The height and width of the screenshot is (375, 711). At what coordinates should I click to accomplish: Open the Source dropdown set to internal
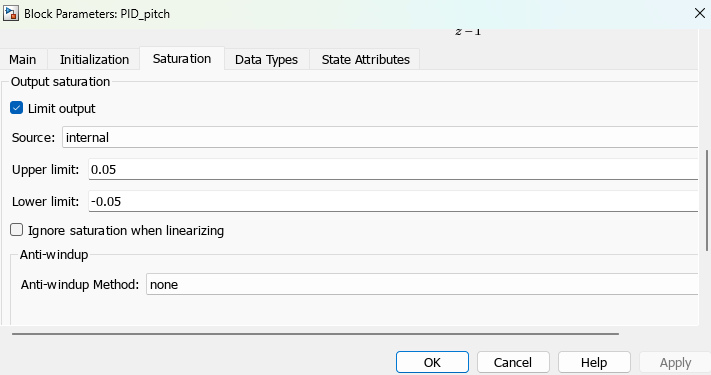pos(380,137)
